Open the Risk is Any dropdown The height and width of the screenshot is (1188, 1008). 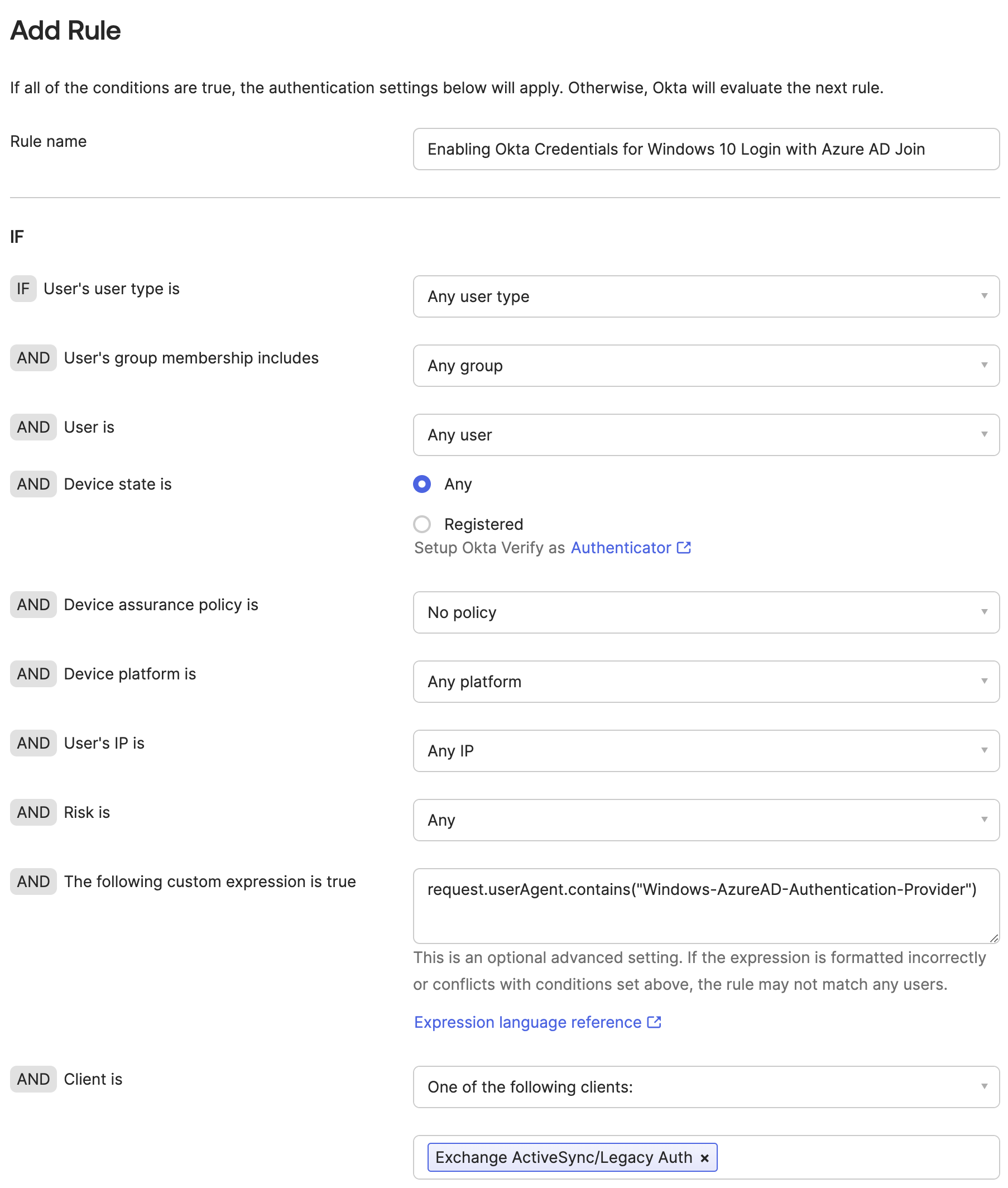click(x=705, y=820)
